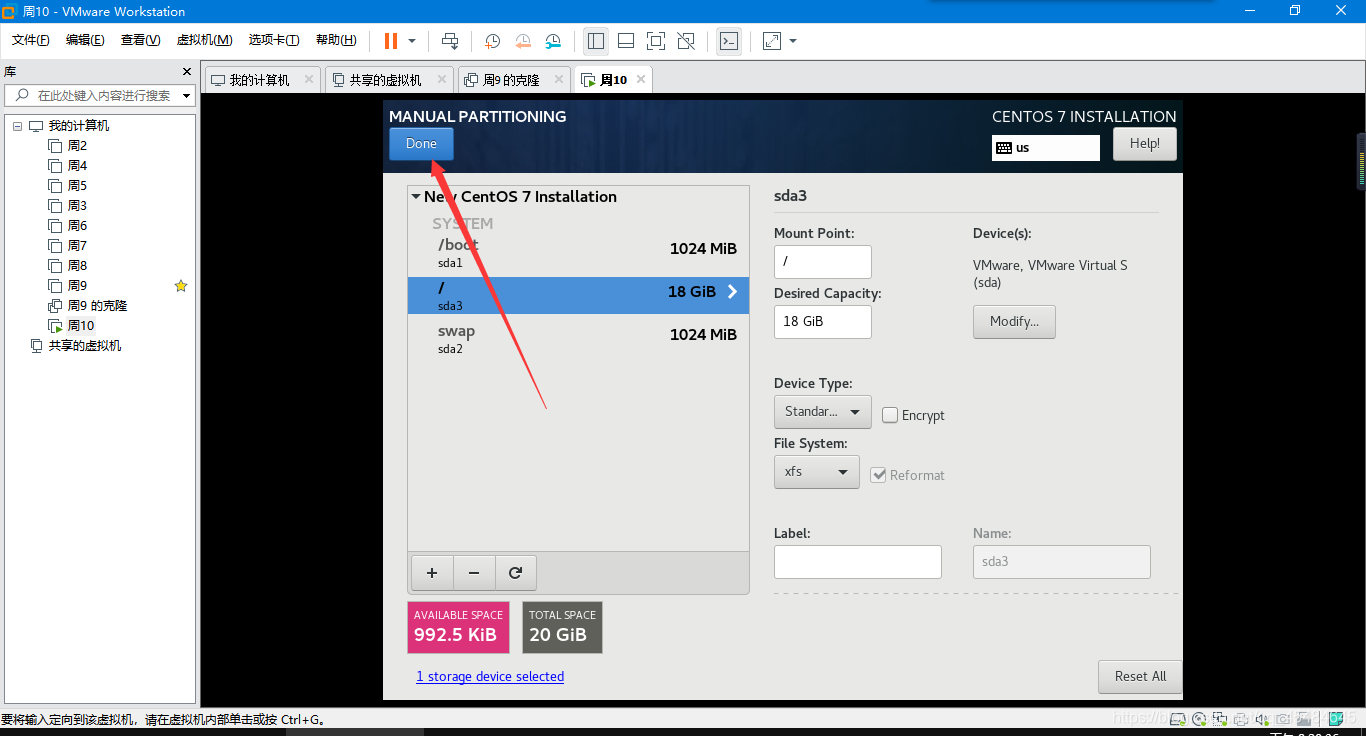The image size is (1366, 736).
Task: Send Ctrl+Alt+Del to the virtual machine
Action: (450, 41)
